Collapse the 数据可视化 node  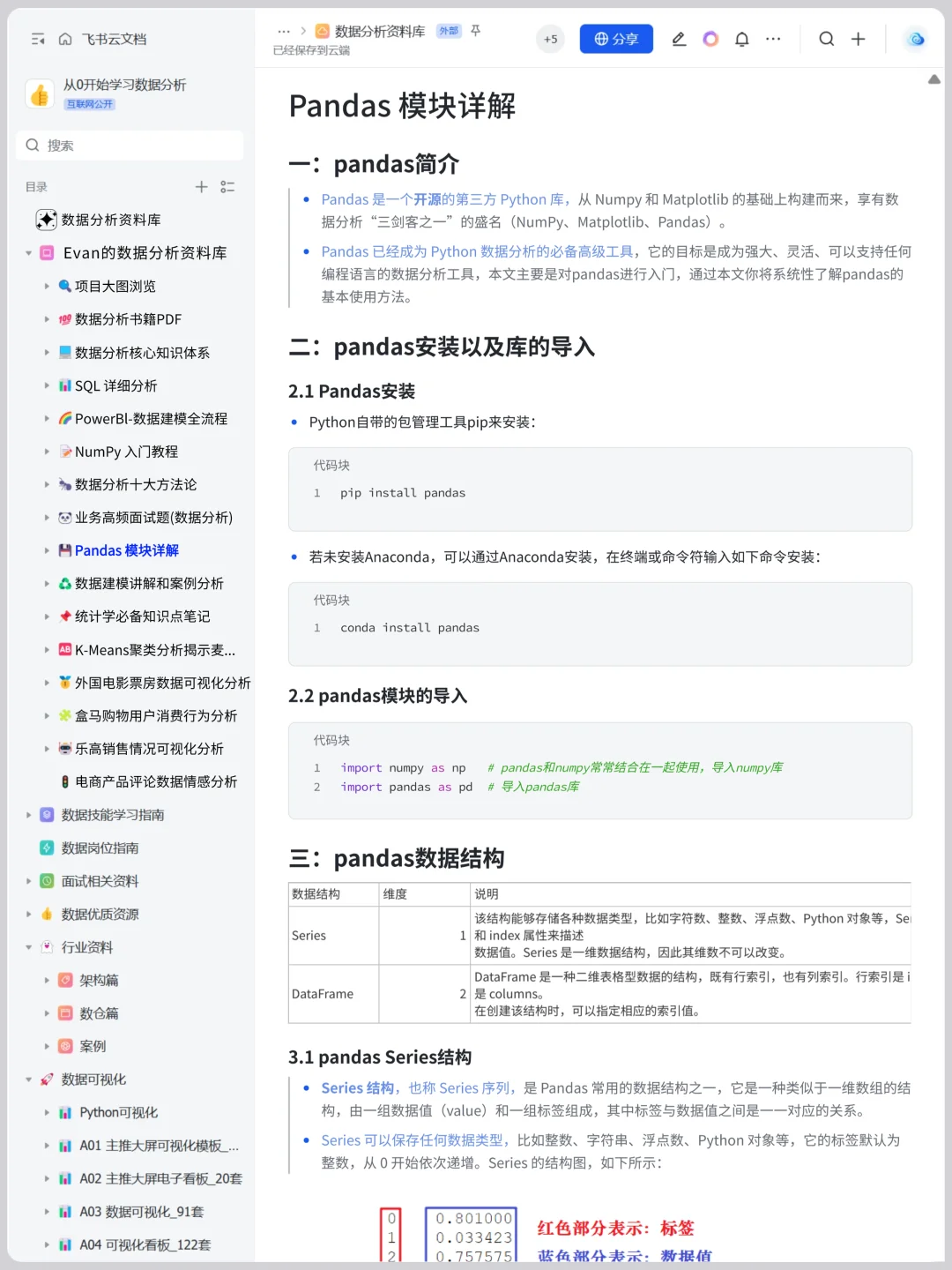[28, 1079]
